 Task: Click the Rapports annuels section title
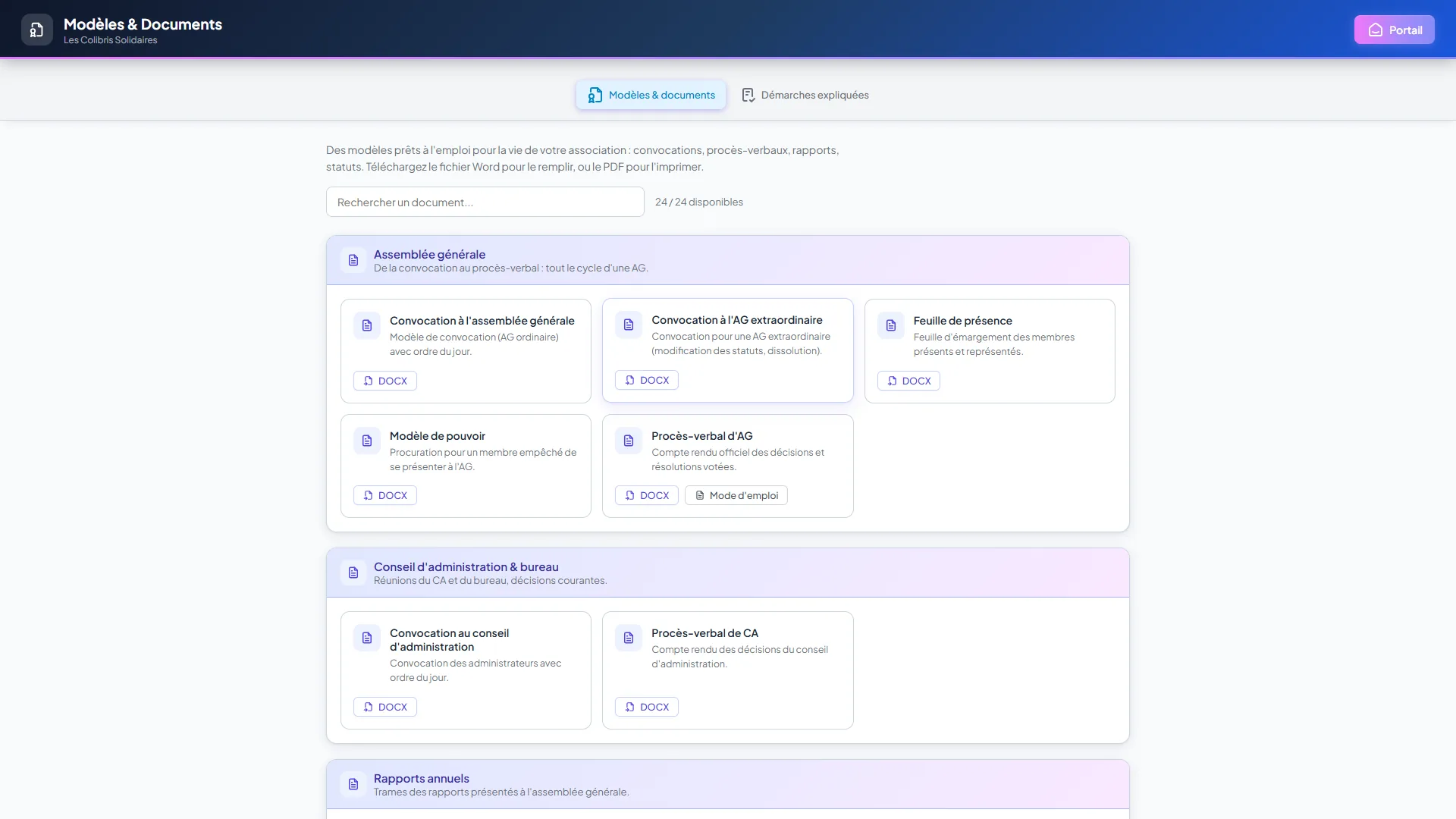pos(421,778)
